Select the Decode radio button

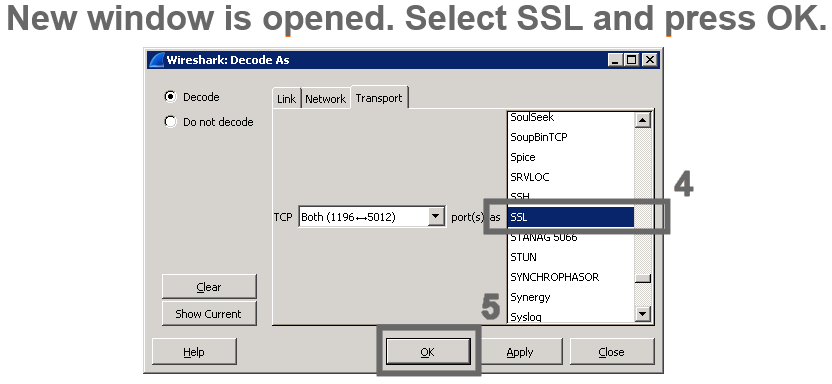coord(170,97)
